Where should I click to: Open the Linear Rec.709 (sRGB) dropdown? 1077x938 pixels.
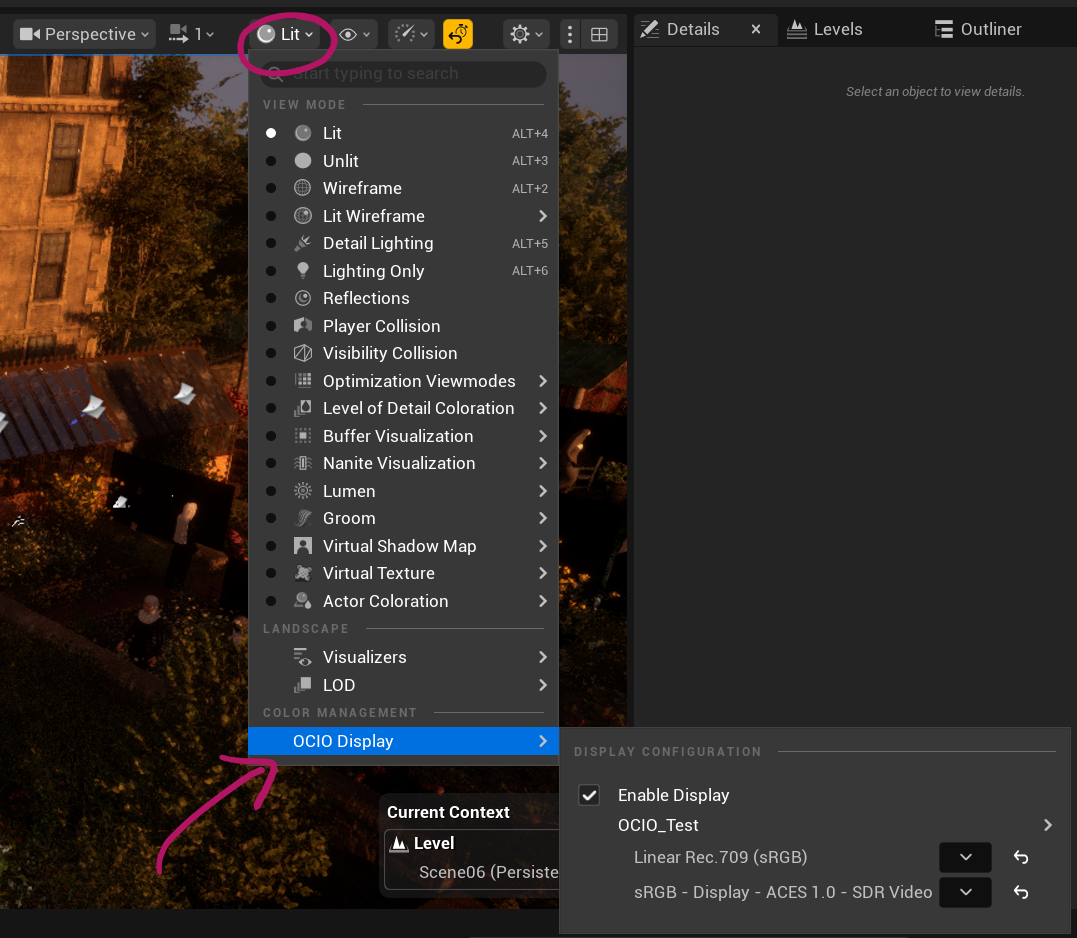965,857
